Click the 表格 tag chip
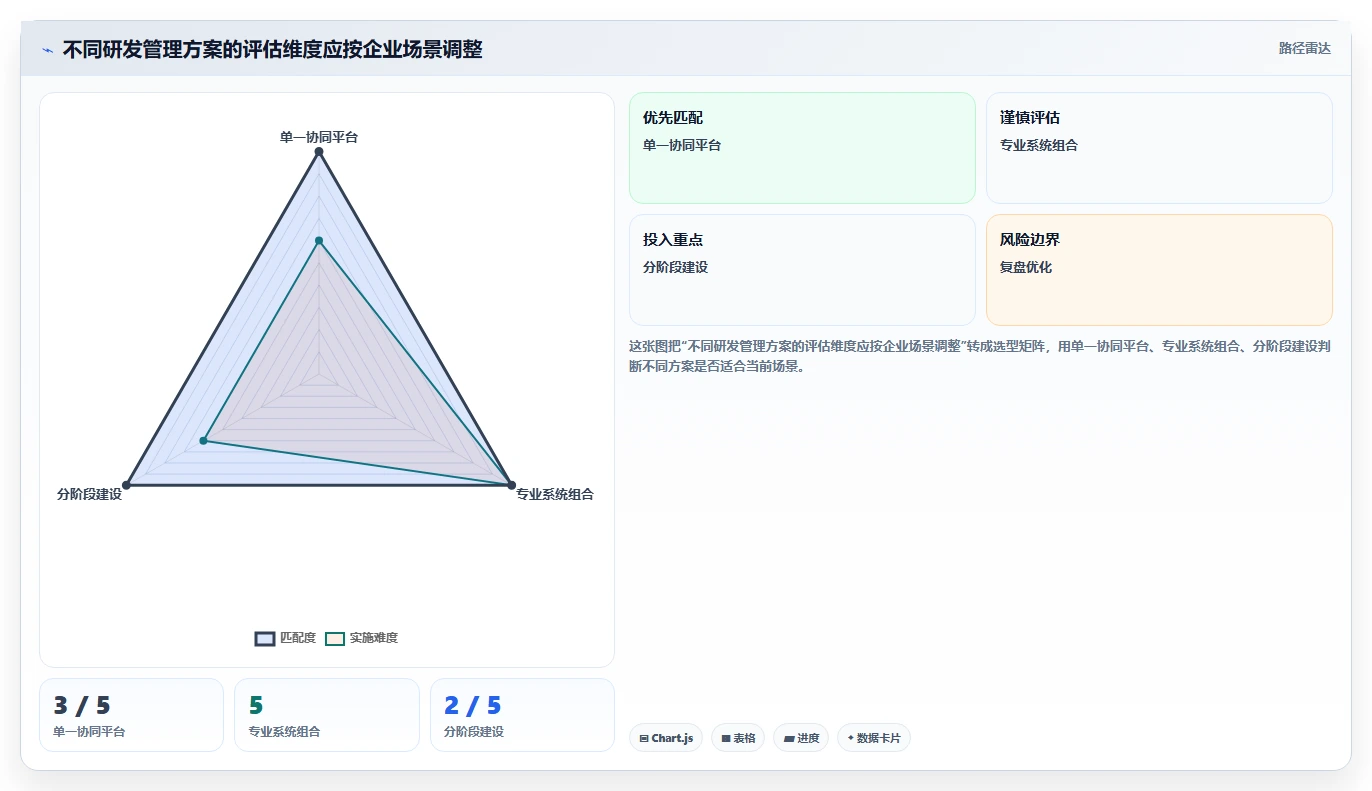Viewport: 1372px width, 791px height. 738,738
